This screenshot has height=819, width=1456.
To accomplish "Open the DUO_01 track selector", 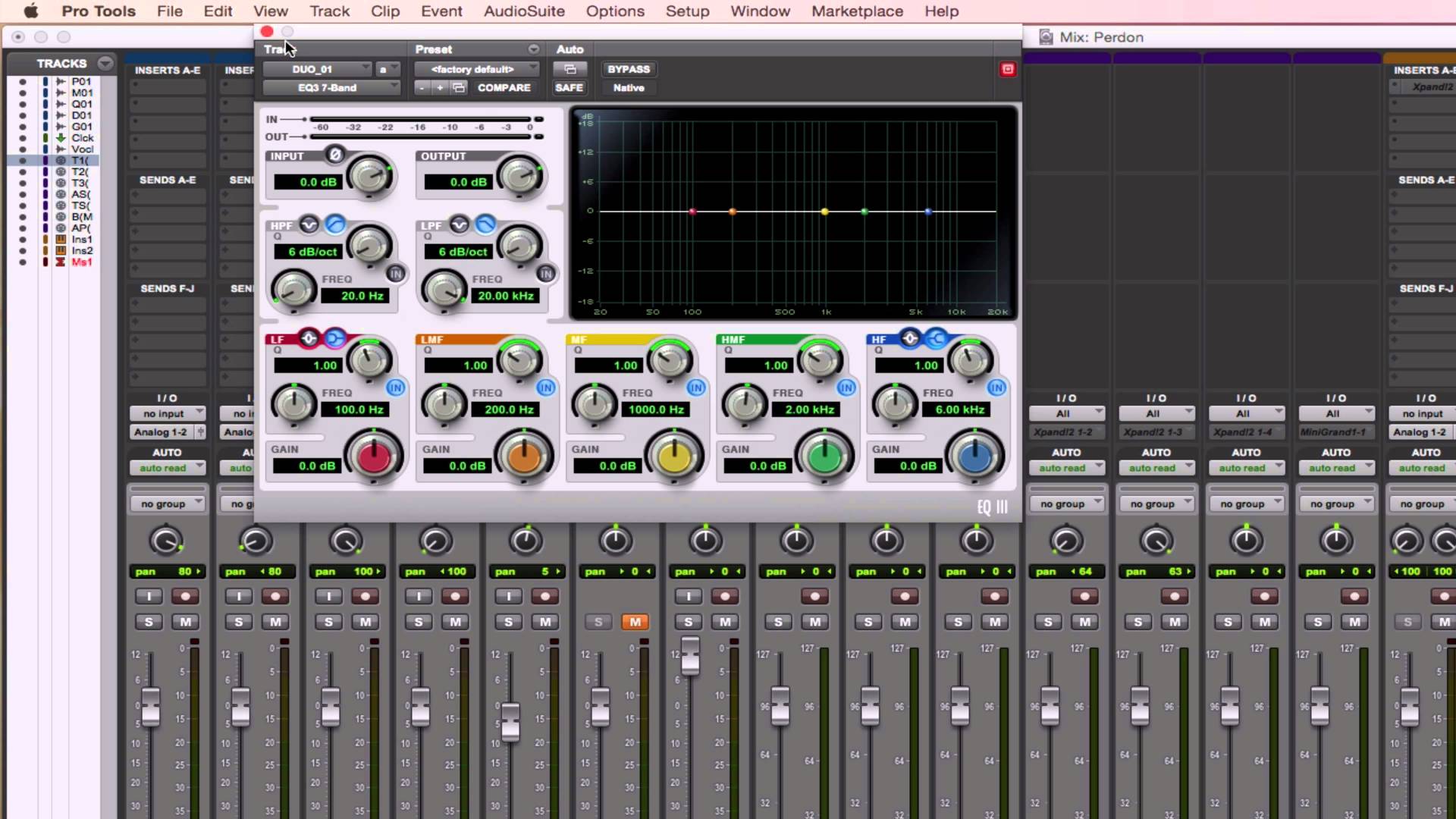I will 317,69.
